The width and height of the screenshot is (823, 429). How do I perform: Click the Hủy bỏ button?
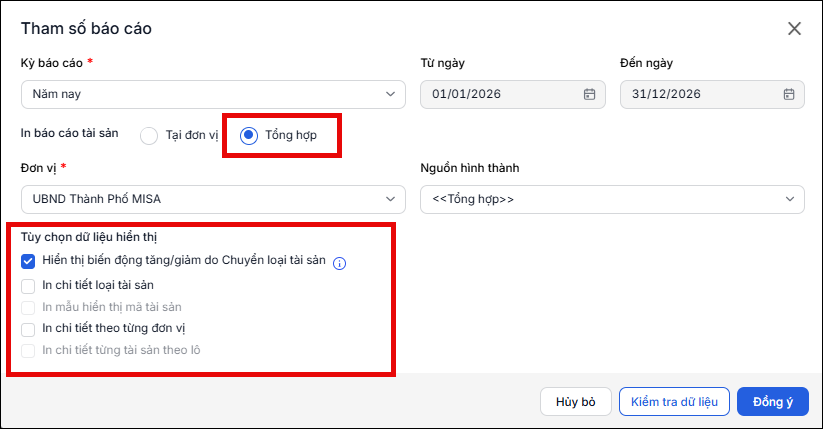(x=576, y=402)
